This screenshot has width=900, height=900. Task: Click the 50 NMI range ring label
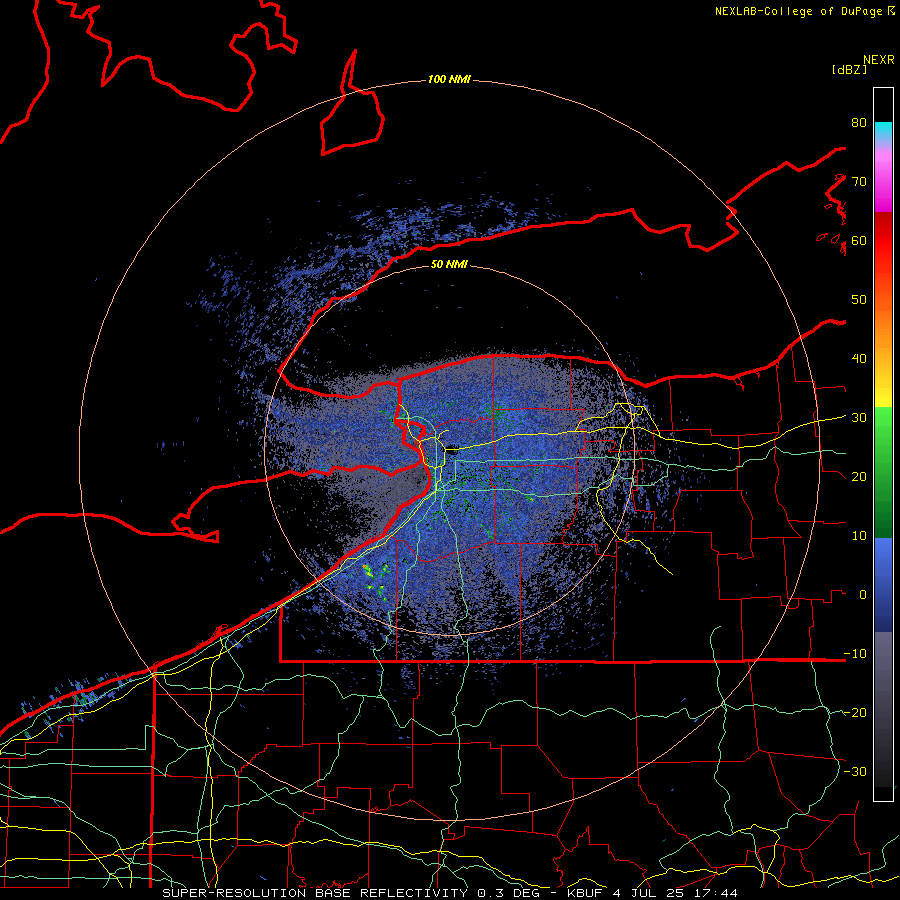(x=449, y=265)
